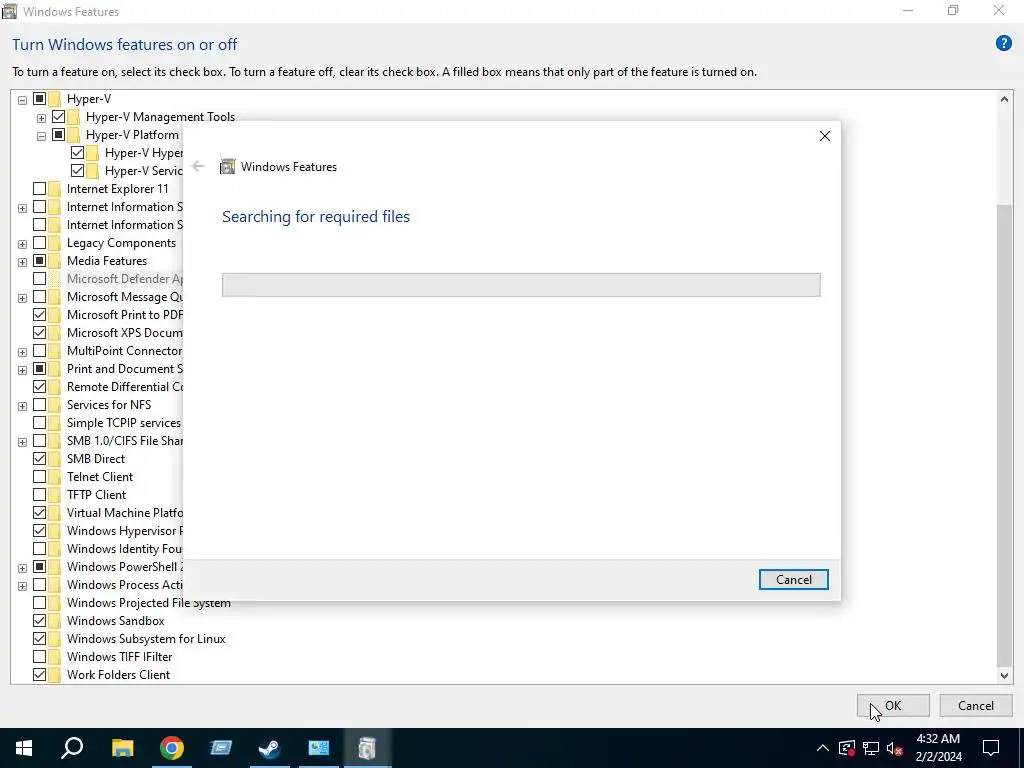Click the Windows Features icon in dialog header

point(227,167)
